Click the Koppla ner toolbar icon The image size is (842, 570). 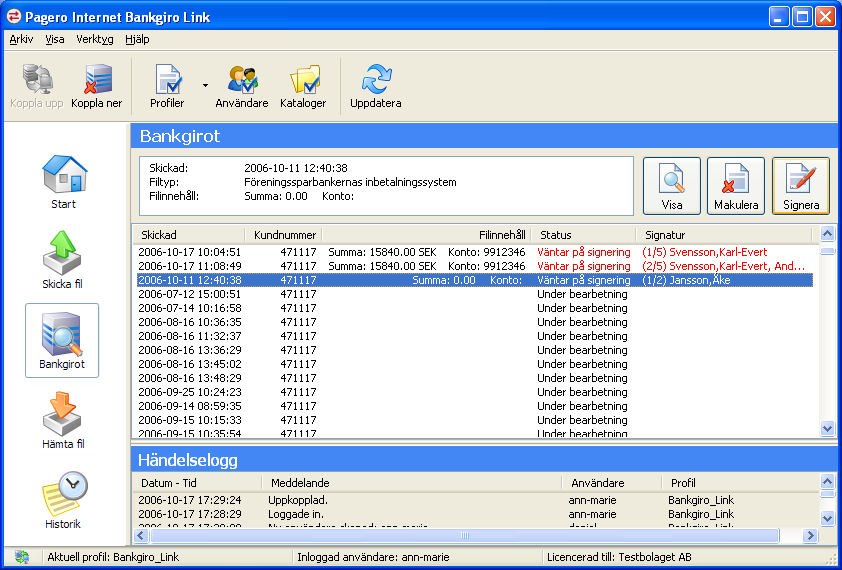tap(97, 86)
